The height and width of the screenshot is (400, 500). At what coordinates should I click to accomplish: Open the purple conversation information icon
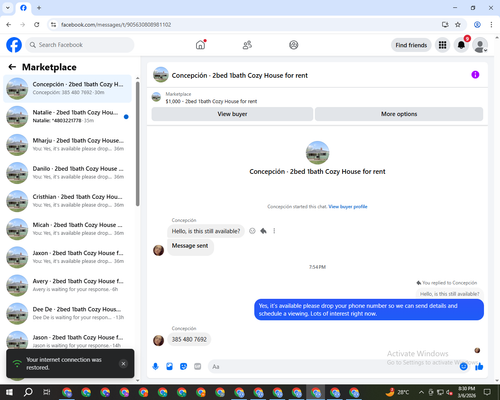pos(475,75)
